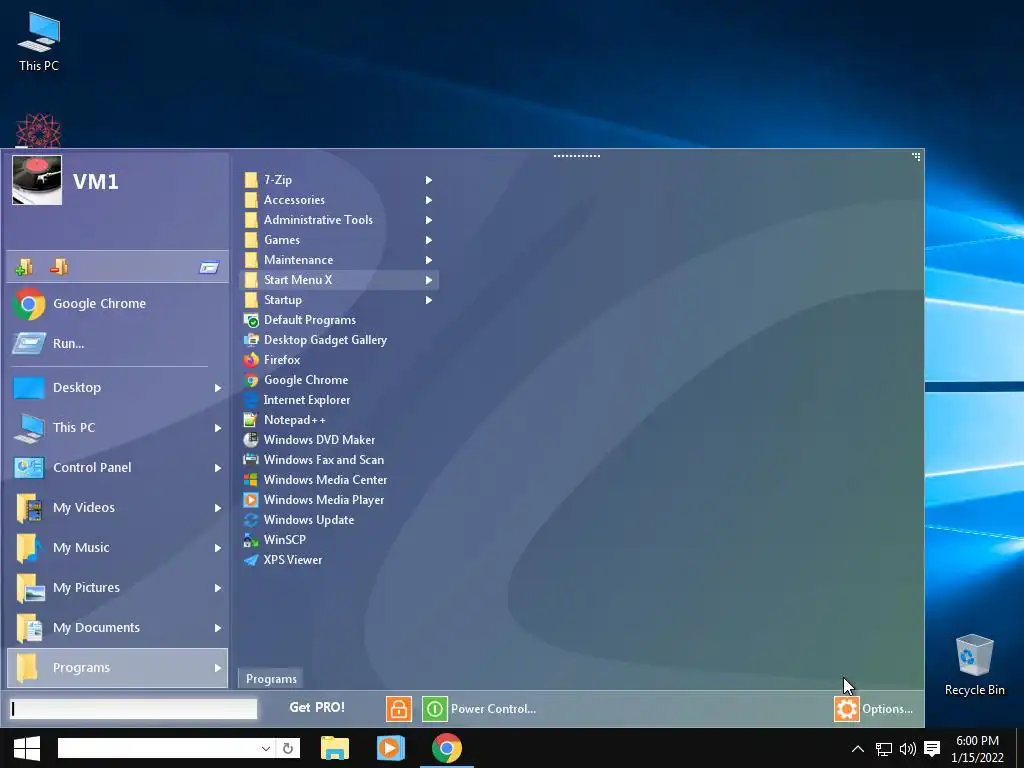The image size is (1024, 768).
Task: Open Options... settings
Action: (874, 709)
